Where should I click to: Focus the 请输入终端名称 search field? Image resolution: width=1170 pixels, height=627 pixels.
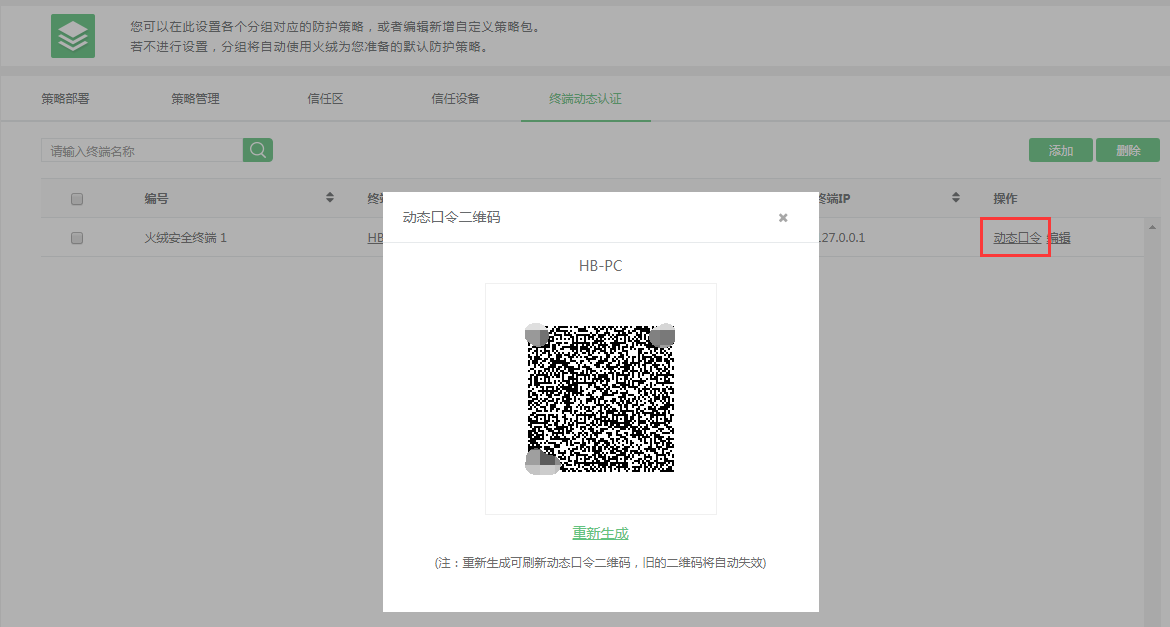click(142, 150)
